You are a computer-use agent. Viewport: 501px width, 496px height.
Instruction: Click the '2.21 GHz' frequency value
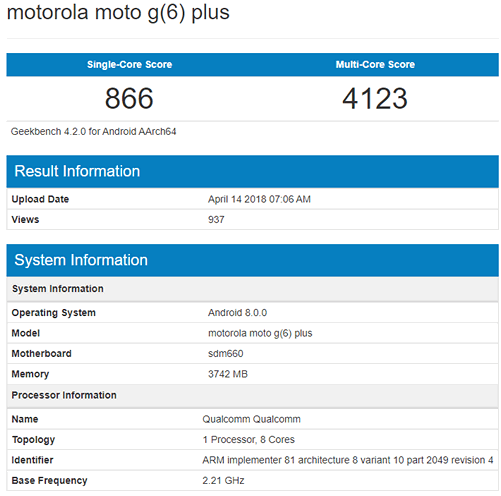pyautogui.click(x=223, y=481)
